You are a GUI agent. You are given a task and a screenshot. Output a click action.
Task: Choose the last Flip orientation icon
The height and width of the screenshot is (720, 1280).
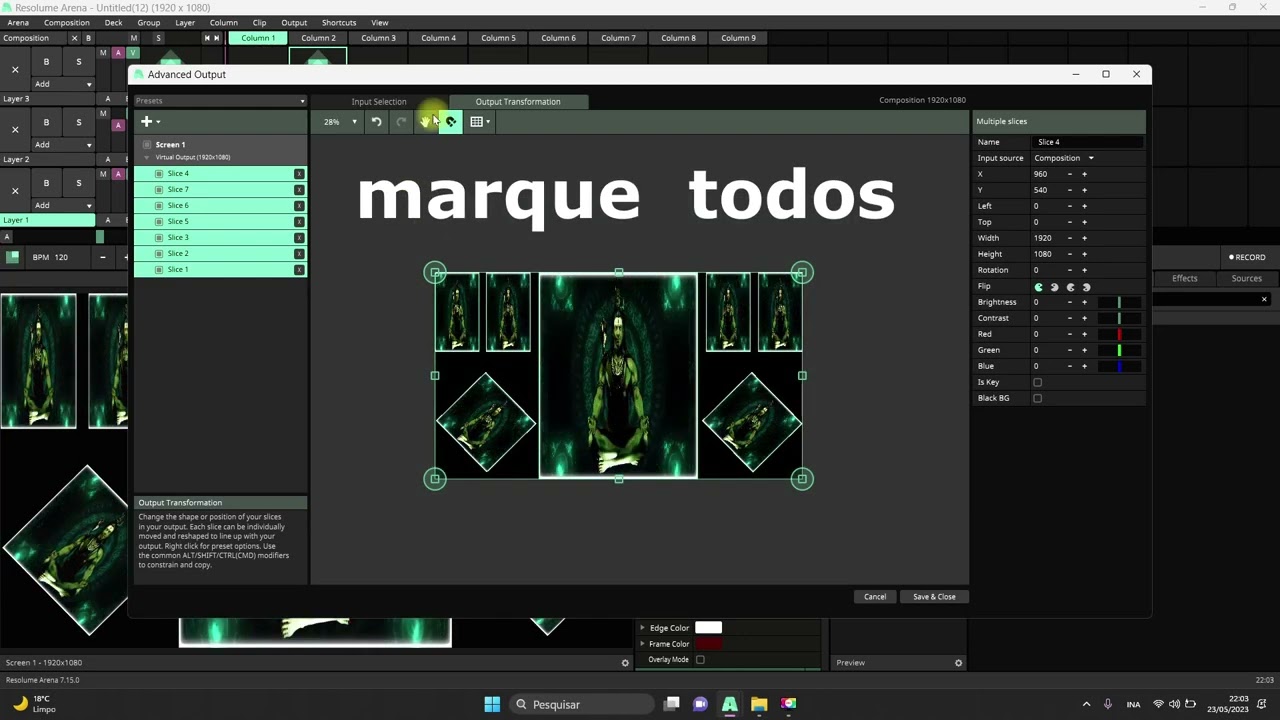tap(1087, 287)
